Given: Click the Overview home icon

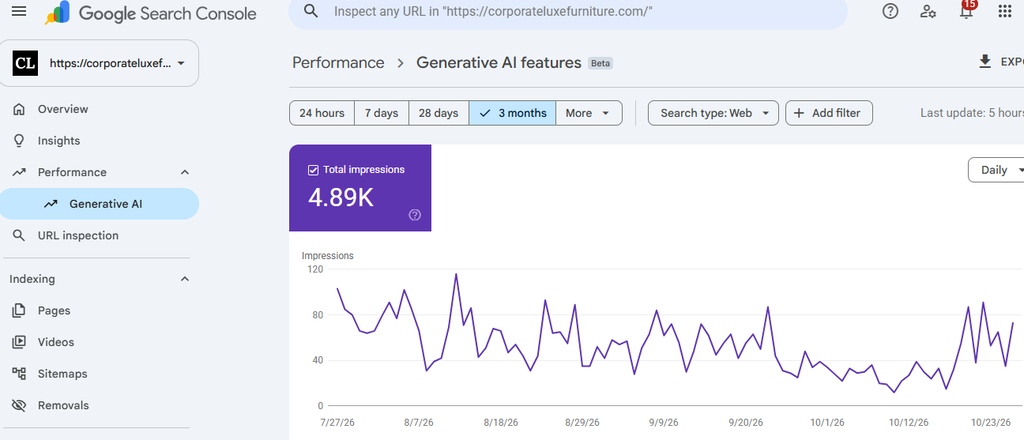Looking at the screenshot, I should point(19,109).
